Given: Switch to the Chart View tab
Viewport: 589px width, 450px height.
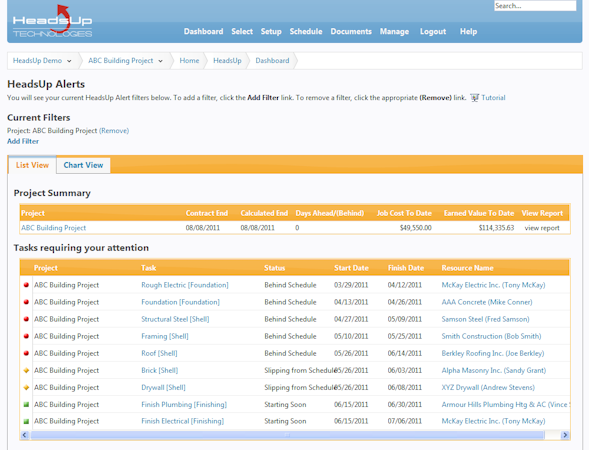Looking at the screenshot, I should 83,165.
